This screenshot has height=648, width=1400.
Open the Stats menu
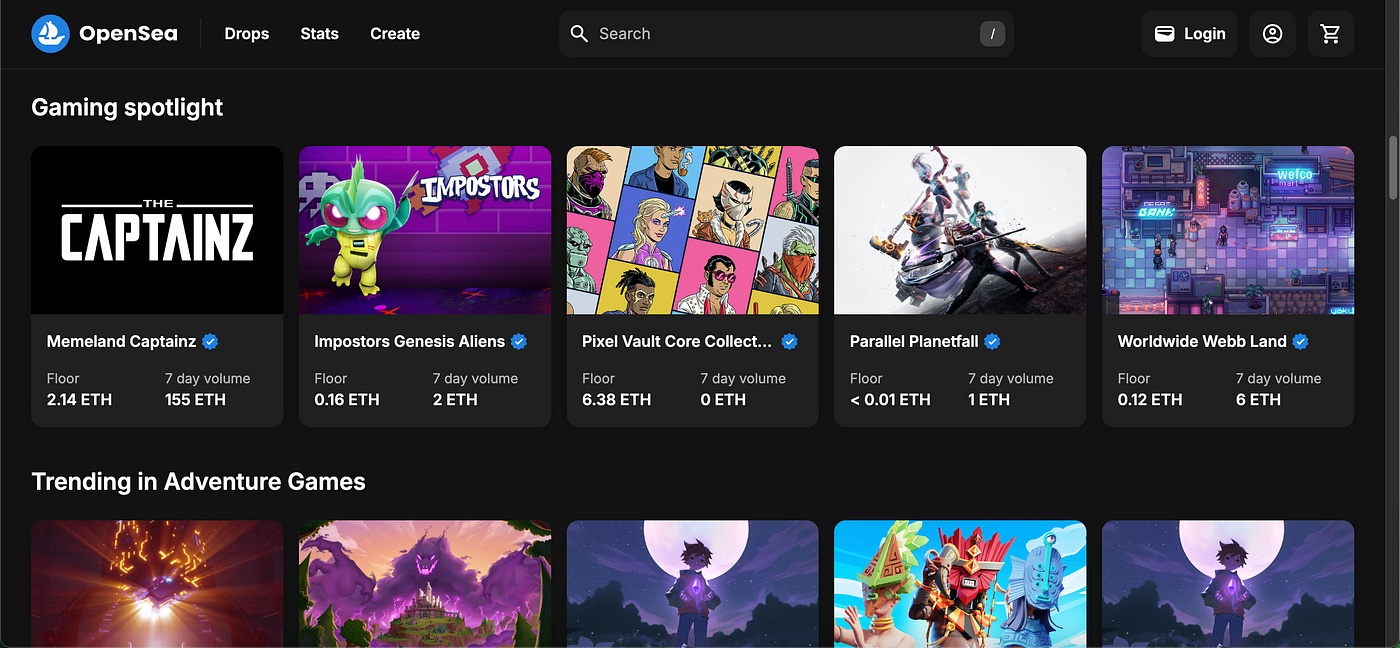click(x=319, y=34)
